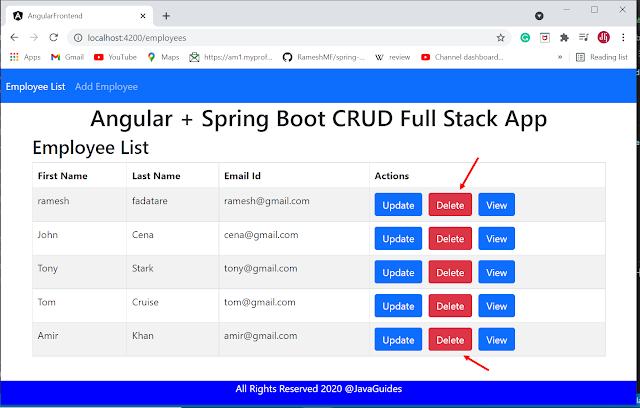
Task: Open the review bookmark
Action: click(392, 57)
